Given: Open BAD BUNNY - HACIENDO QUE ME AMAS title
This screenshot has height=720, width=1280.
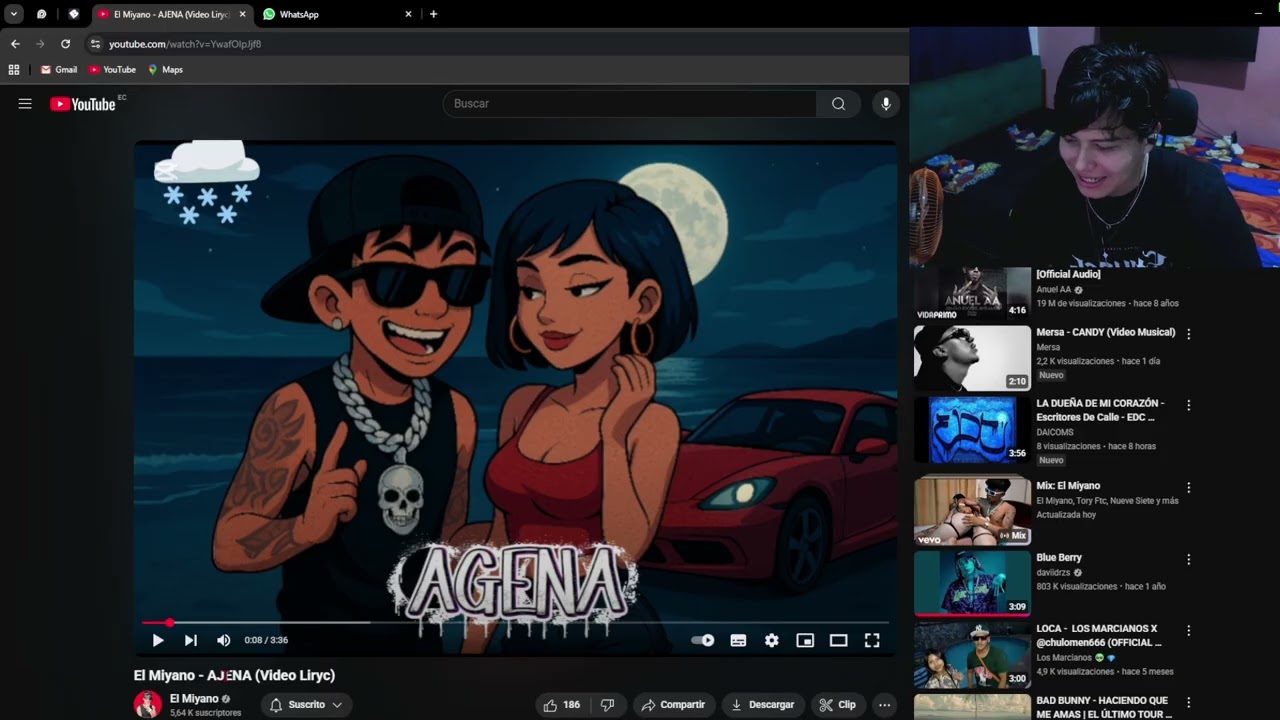Looking at the screenshot, I should [1104, 708].
